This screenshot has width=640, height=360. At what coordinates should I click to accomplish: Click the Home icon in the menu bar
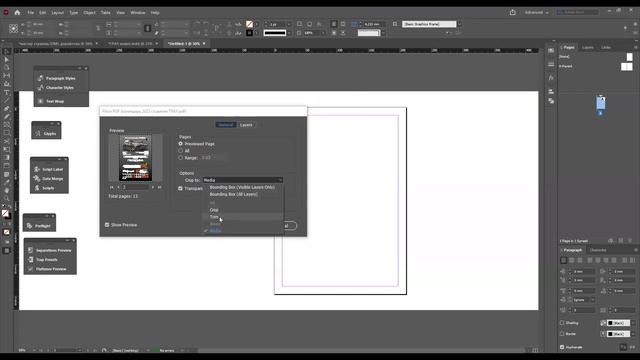tap(17, 13)
